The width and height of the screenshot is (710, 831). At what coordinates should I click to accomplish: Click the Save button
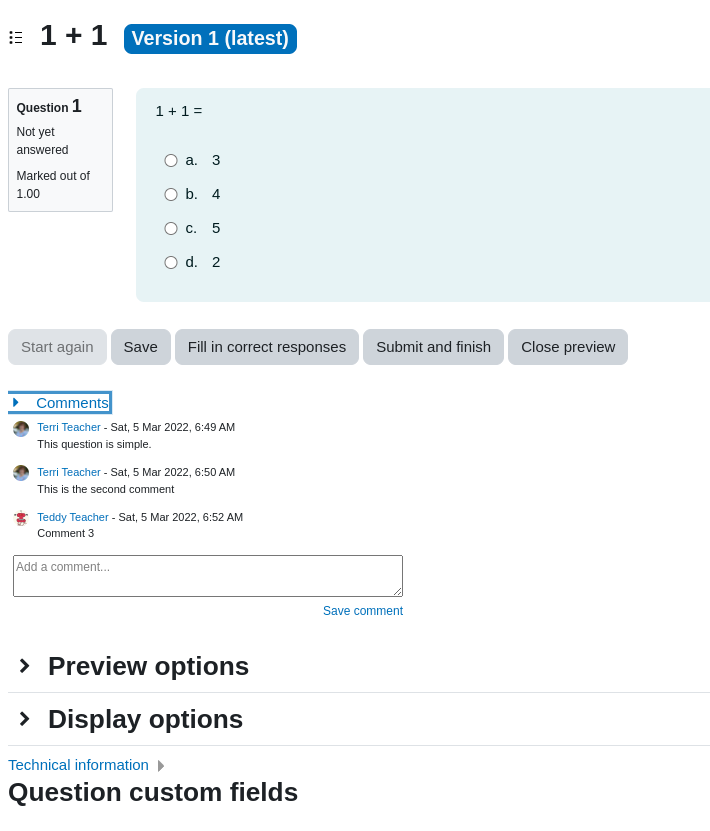click(x=141, y=347)
